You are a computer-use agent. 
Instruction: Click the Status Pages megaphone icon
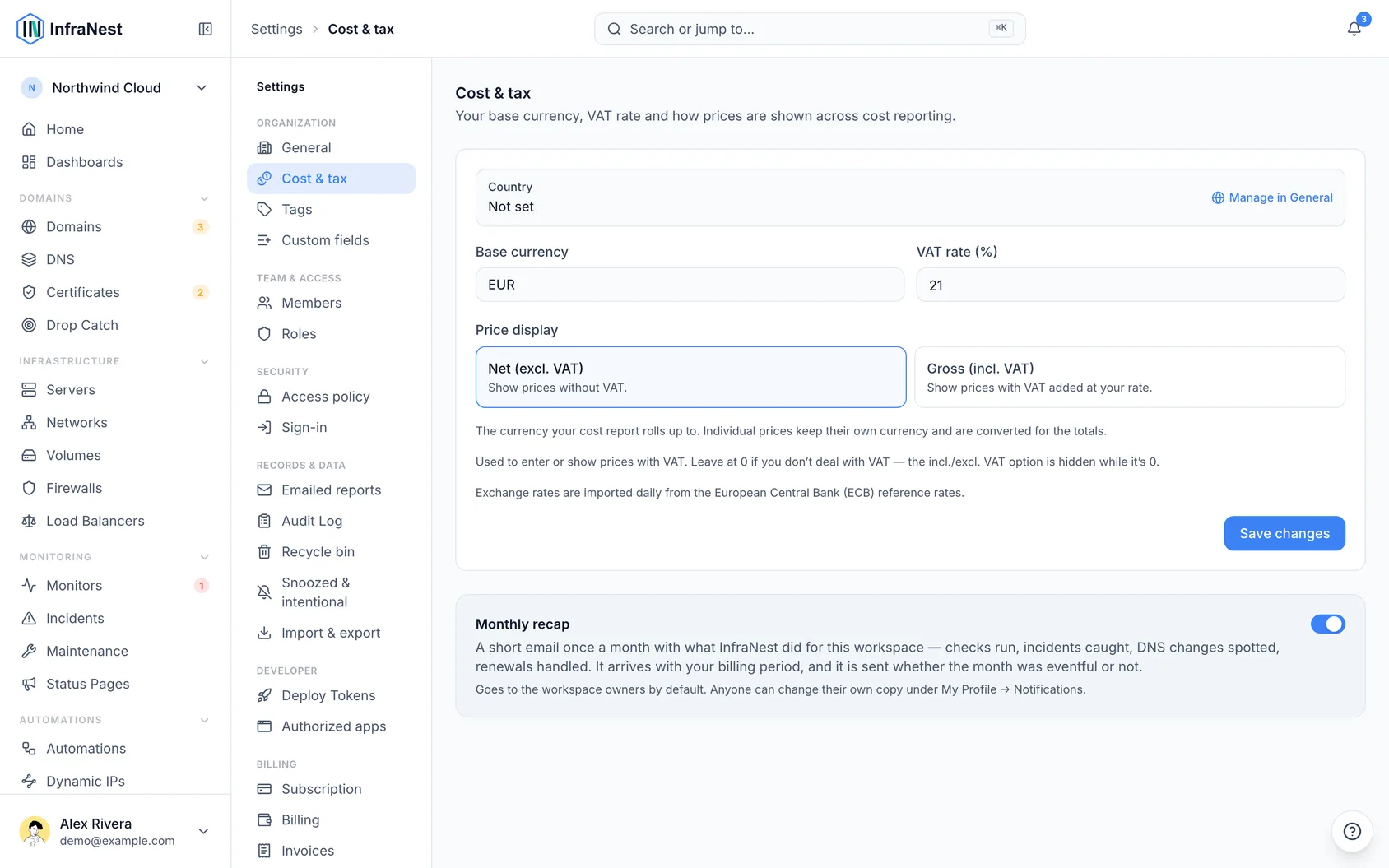click(x=29, y=684)
